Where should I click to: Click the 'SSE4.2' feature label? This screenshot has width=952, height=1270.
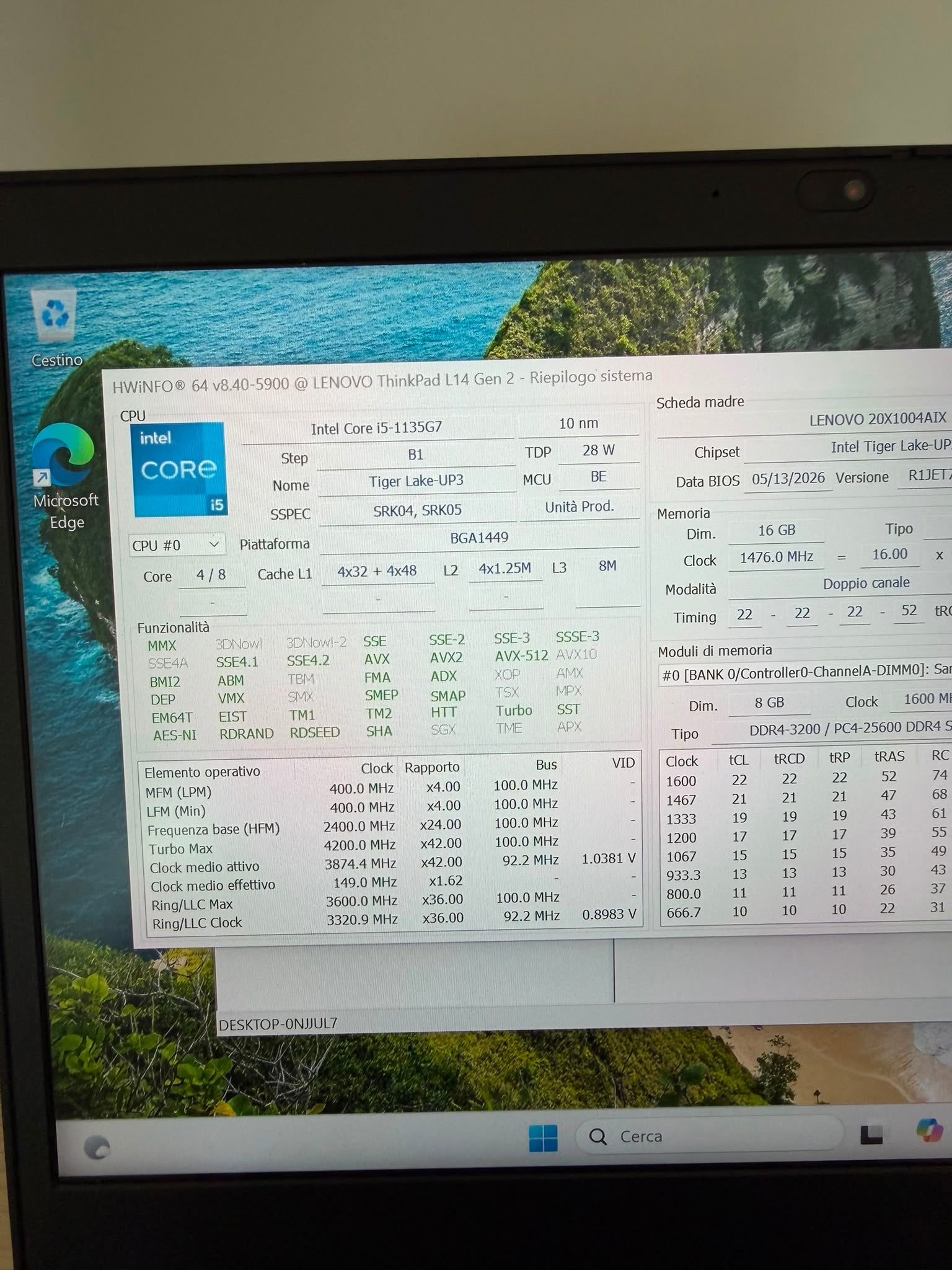point(307,661)
